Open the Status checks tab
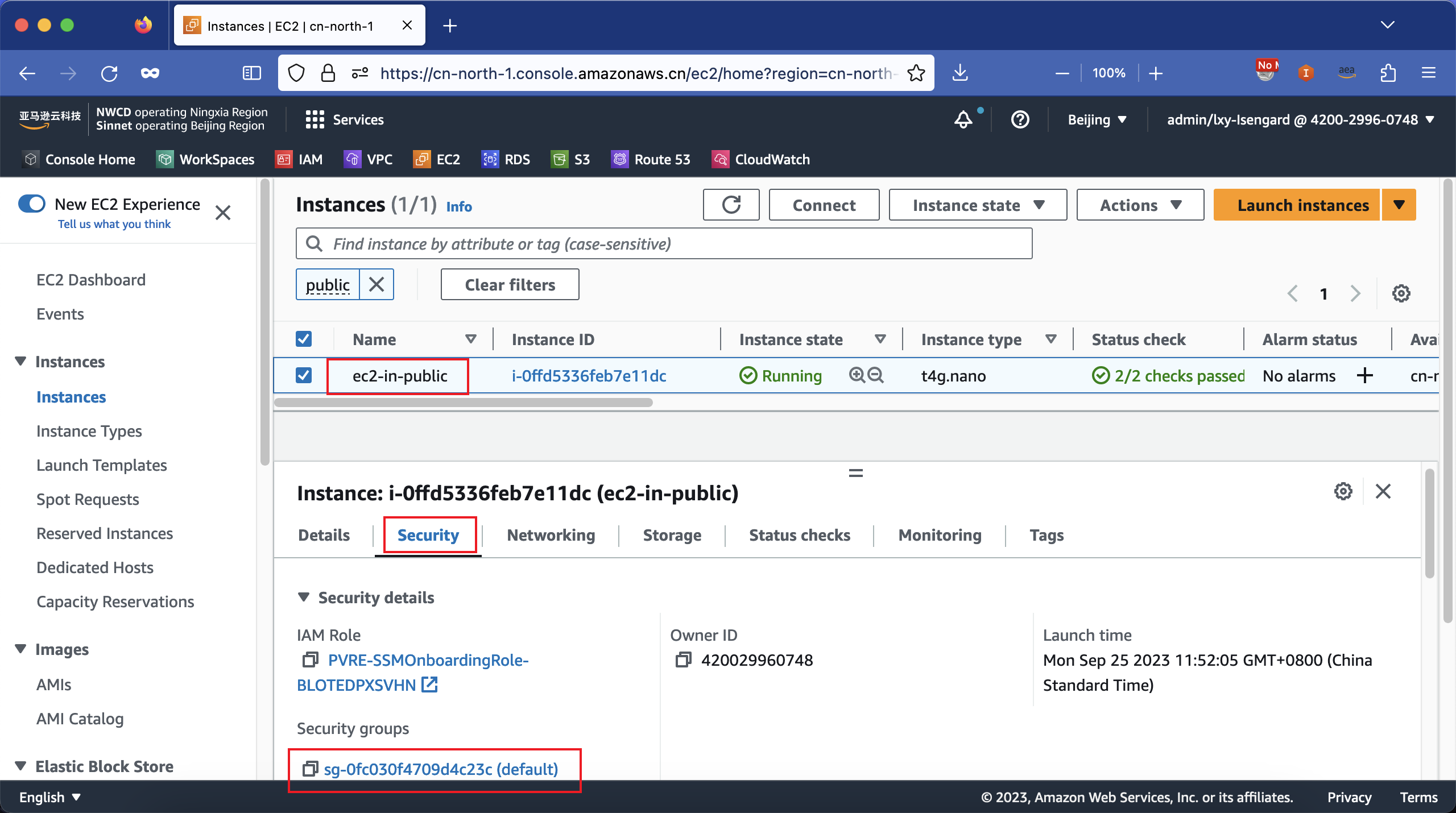Screen dimensions: 1456x813 799,535
